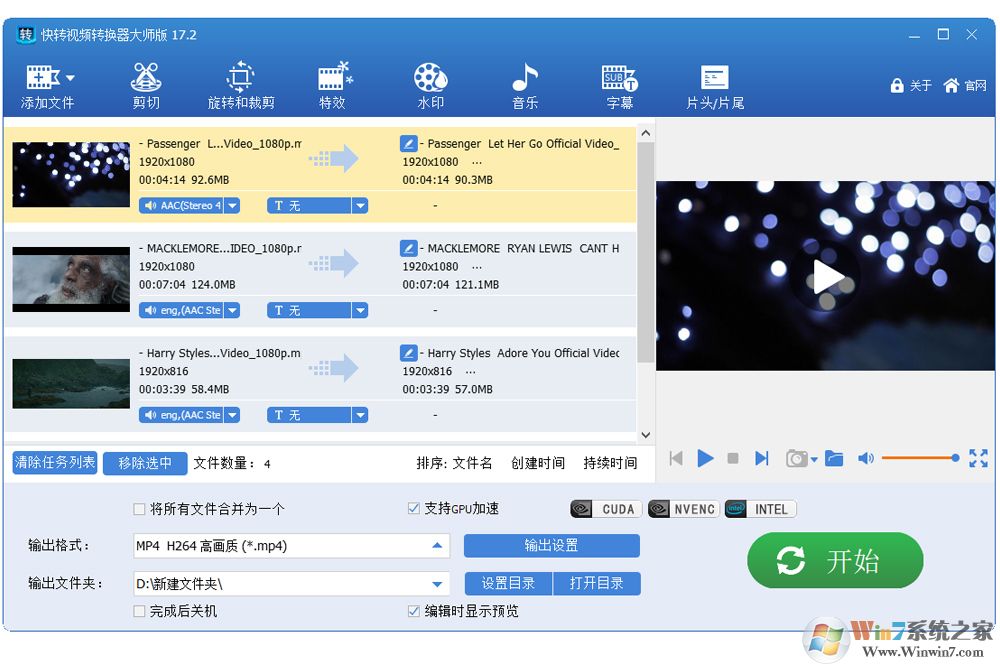Image resolution: width=1000 pixels, height=666 pixels.
Task: Play the video in the preview panel
Action: point(828,277)
